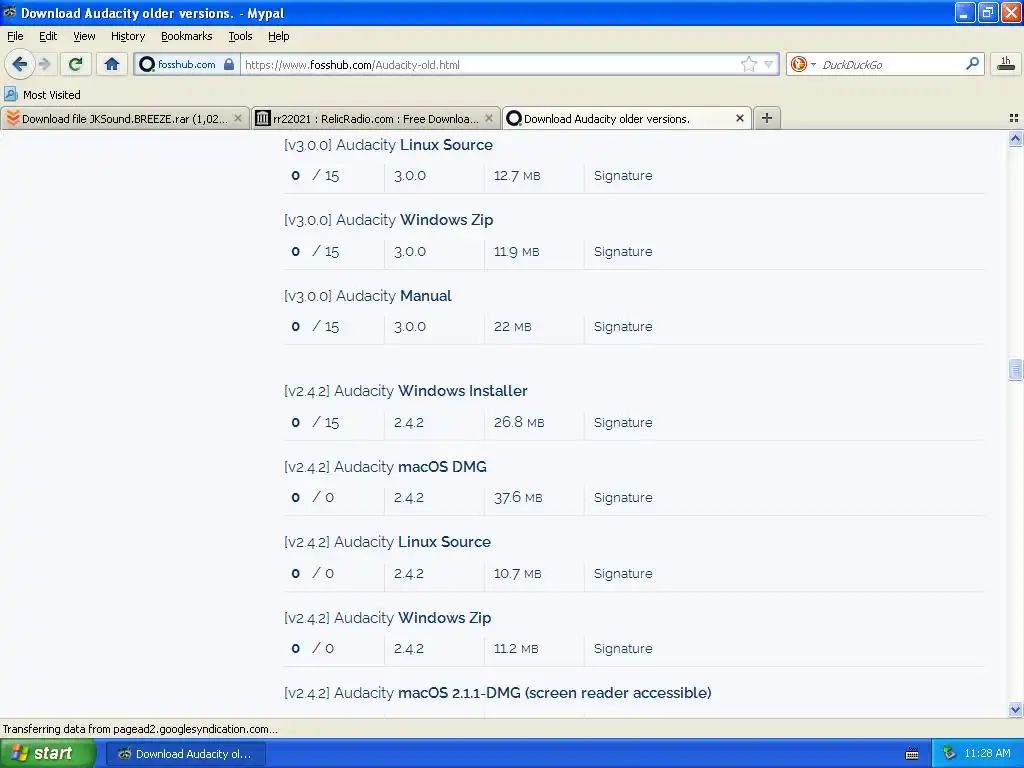Open the Bookmarks menu

pyautogui.click(x=187, y=36)
